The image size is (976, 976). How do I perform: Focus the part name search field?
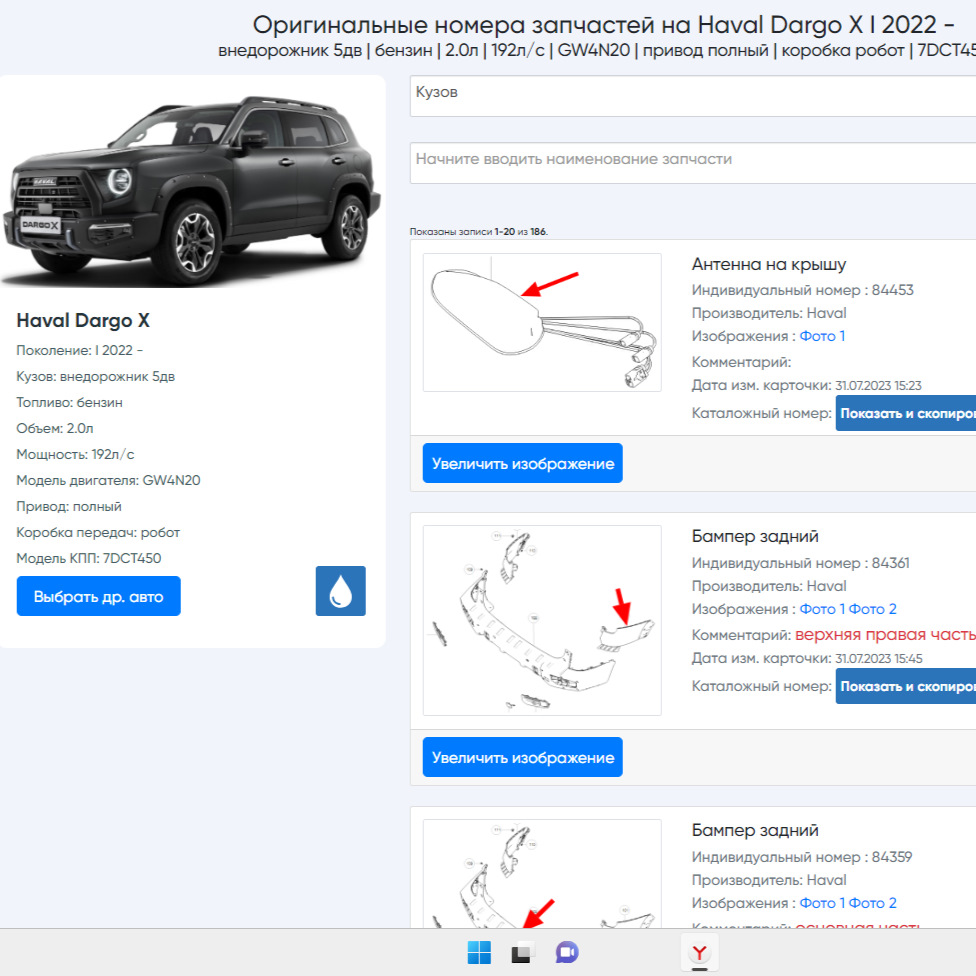point(693,162)
